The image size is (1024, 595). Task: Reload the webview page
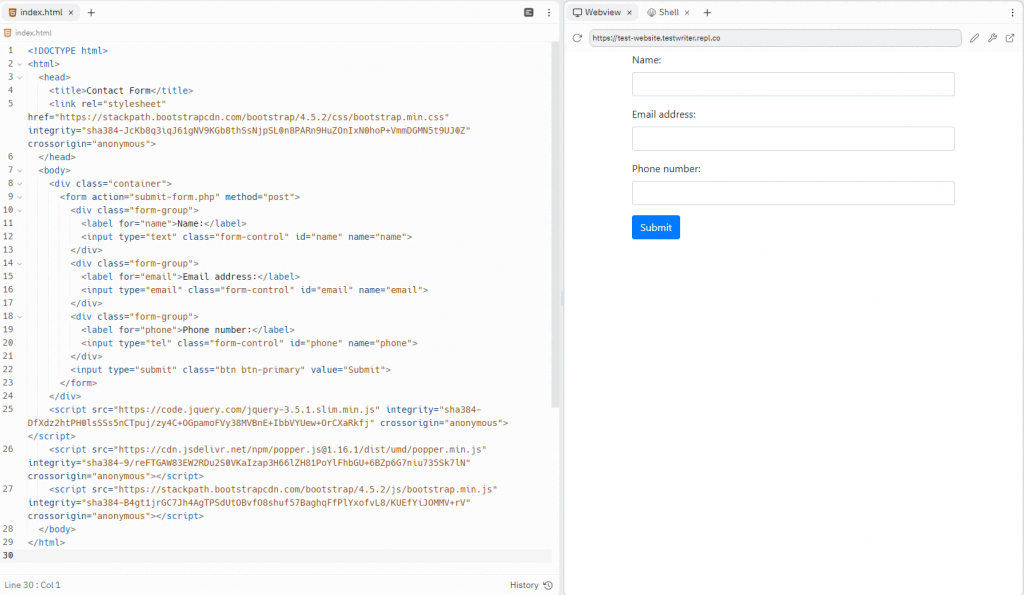coord(577,38)
